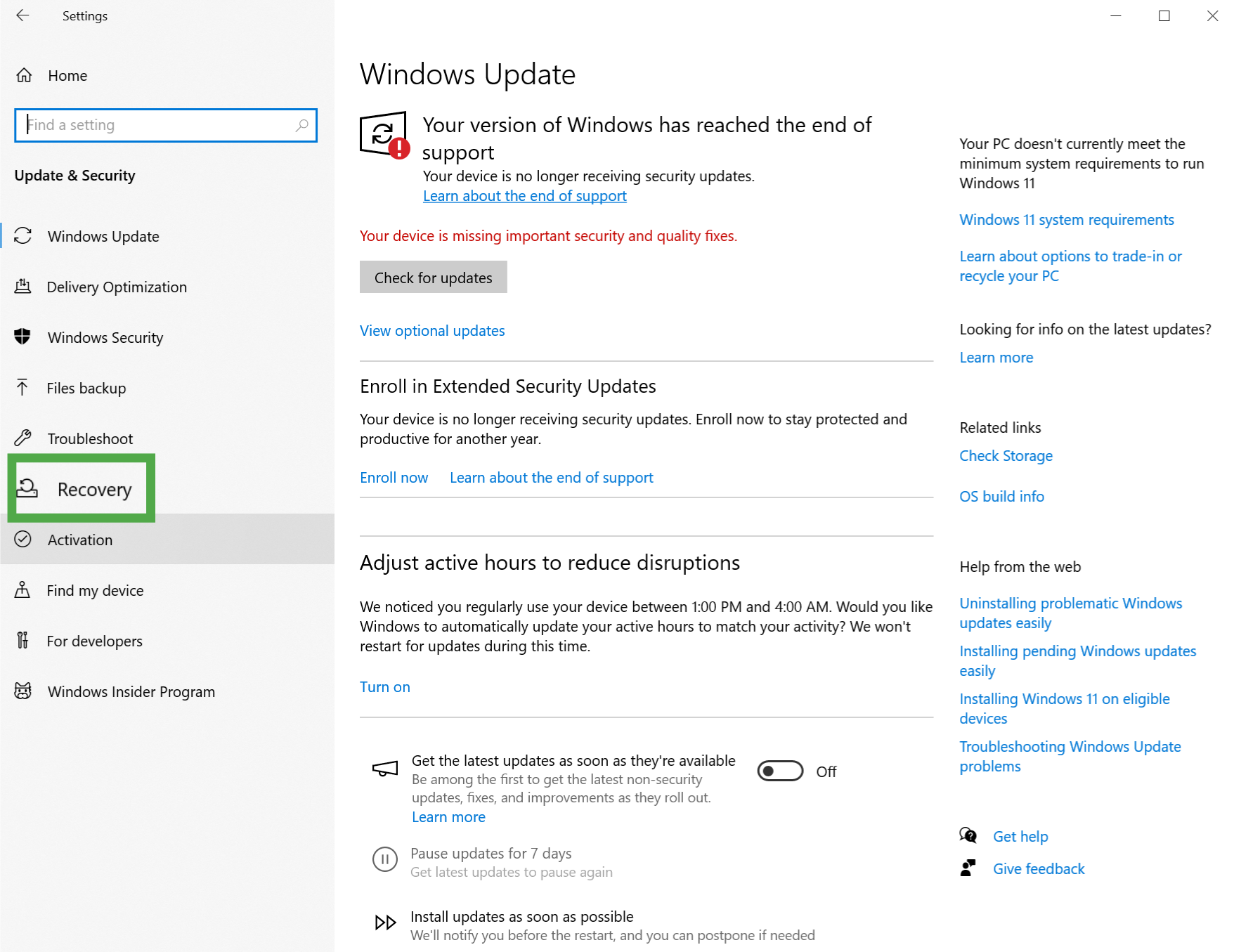Click the Windows Insider Program cat icon
This screenshot has height=952, width=1234.
click(23, 691)
